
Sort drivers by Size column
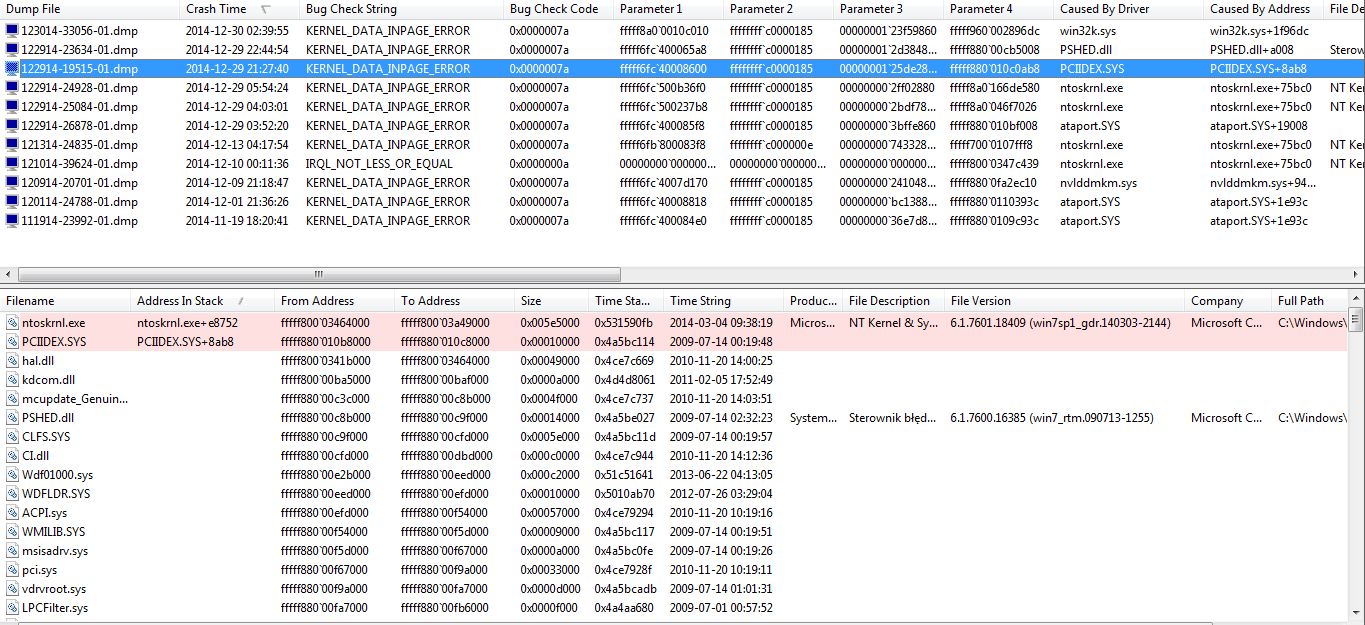point(552,301)
